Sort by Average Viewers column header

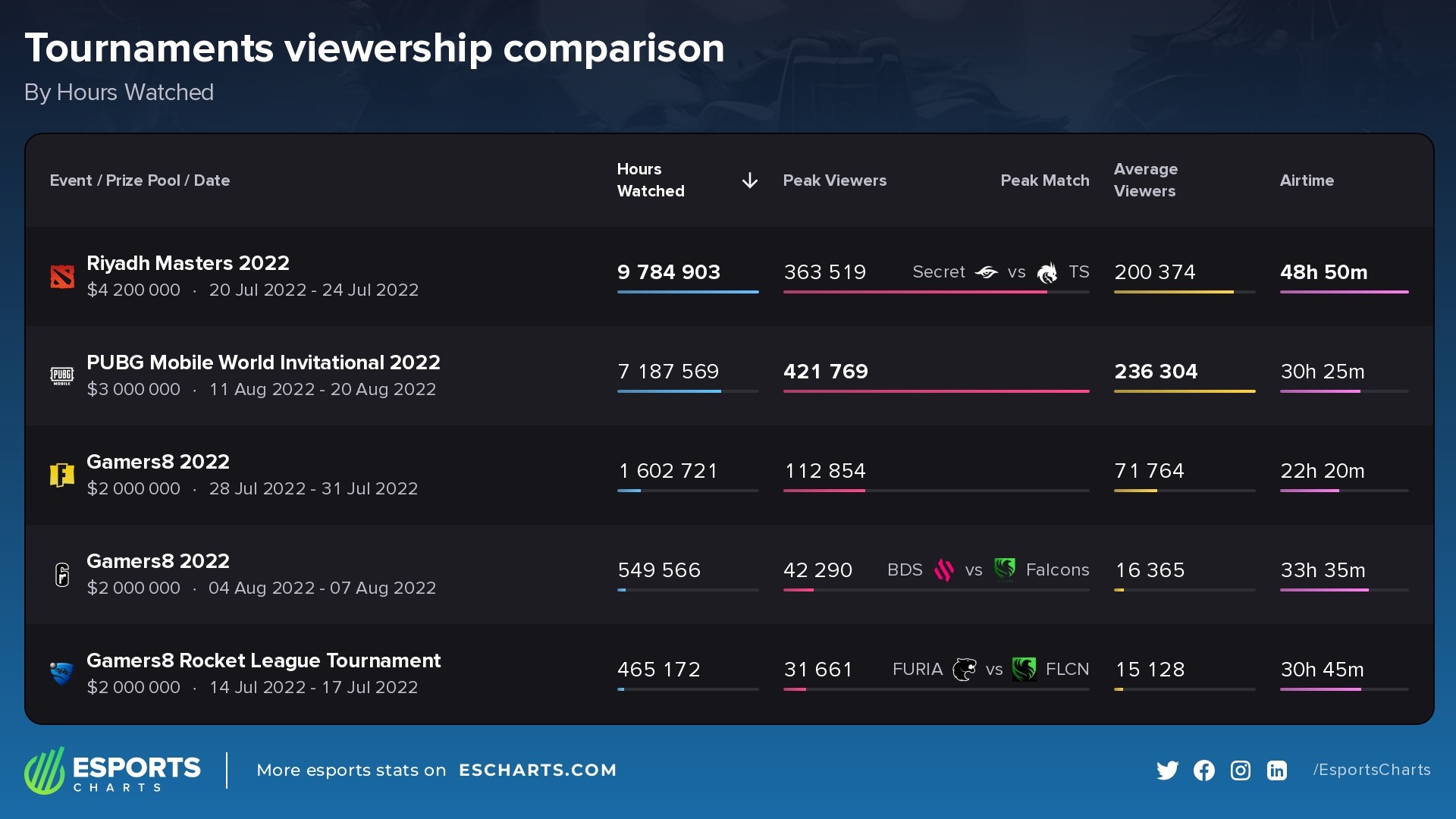(1146, 180)
